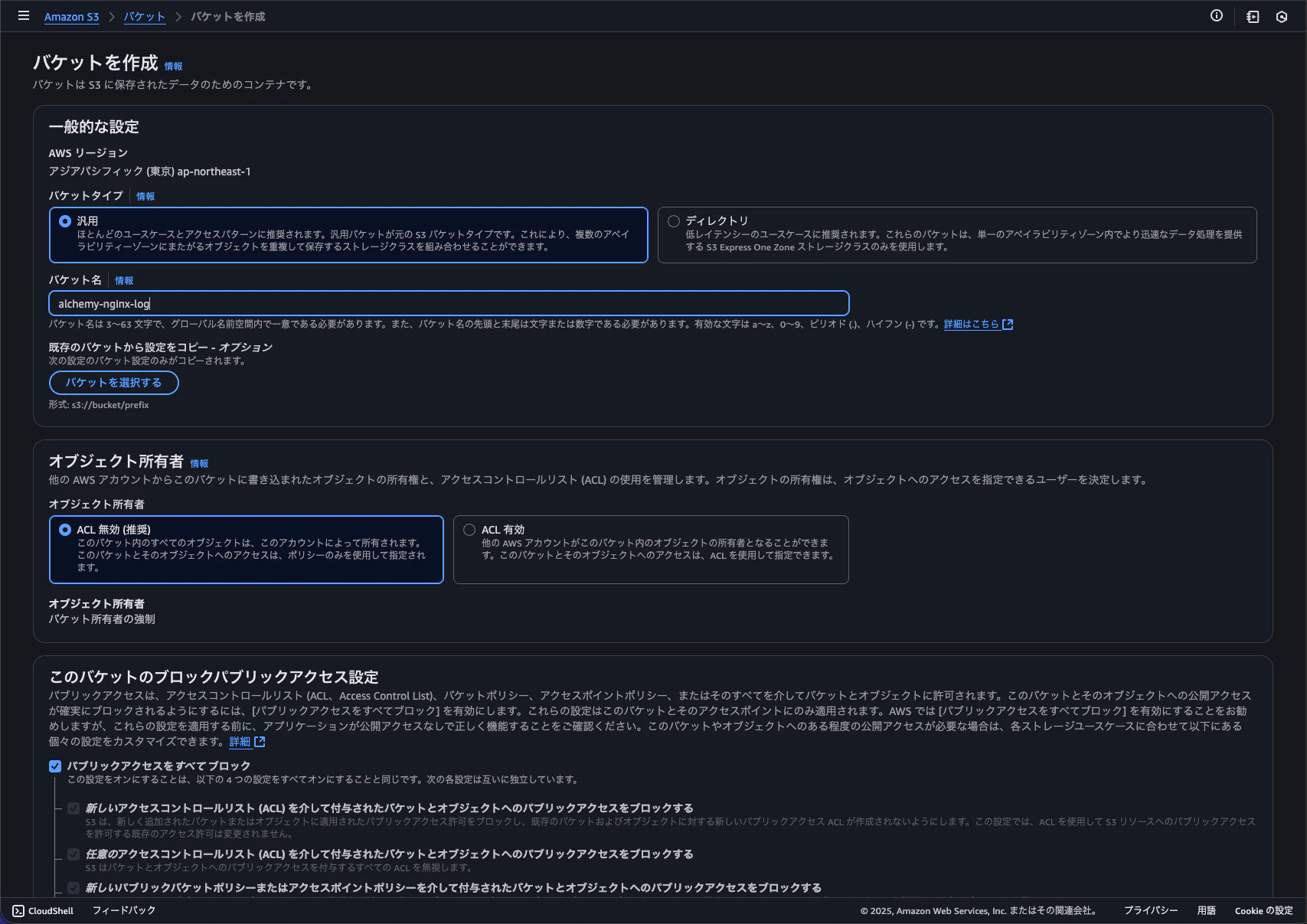Image resolution: width=1307 pixels, height=924 pixels.
Task: Uncheck パブリックアクセスをすべてブロック checkbox
Action: pyautogui.click(x=55, y=766)
